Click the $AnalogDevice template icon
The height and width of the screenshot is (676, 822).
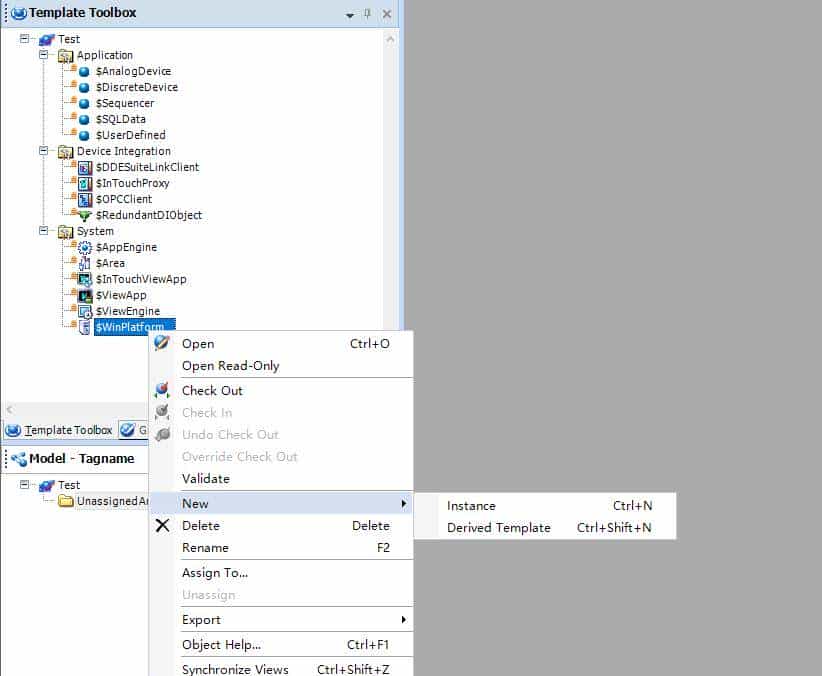84,71
